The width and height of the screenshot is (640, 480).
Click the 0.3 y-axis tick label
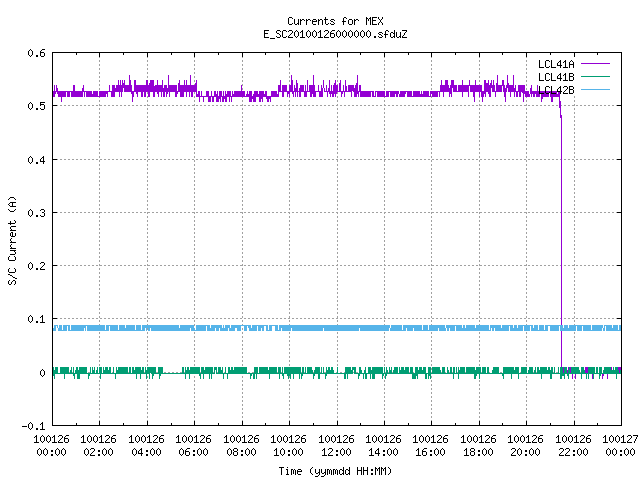tap(36, 213)
